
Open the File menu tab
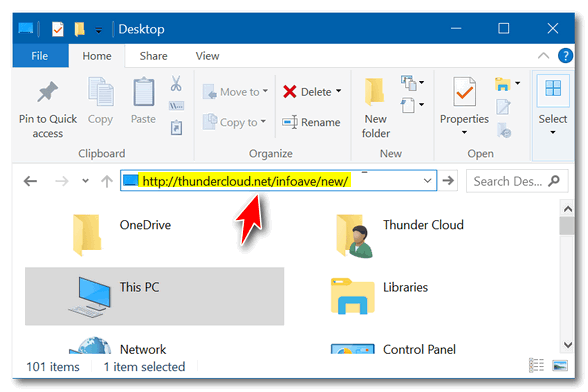[40, 56]
